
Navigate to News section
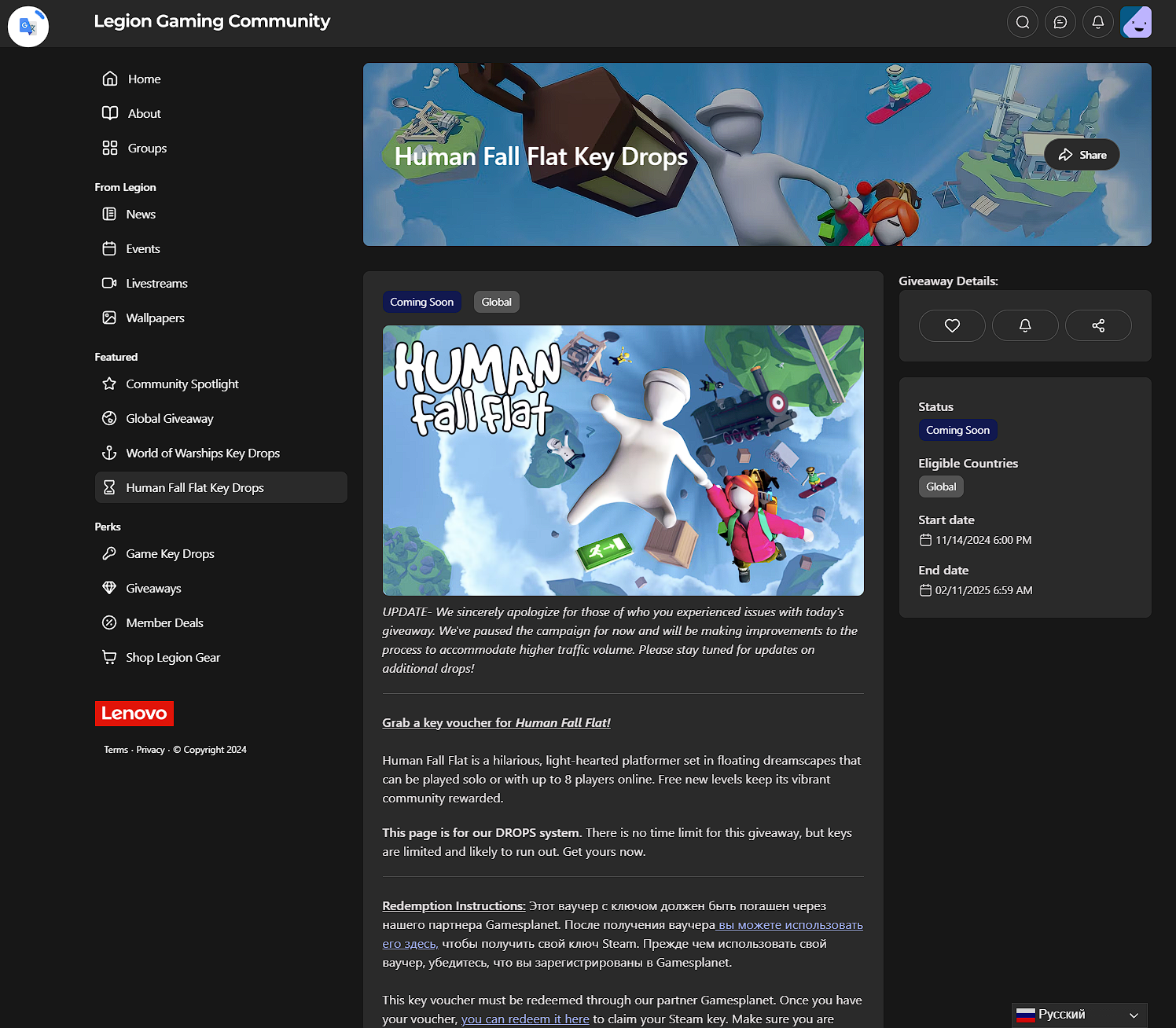click(221, 214)
